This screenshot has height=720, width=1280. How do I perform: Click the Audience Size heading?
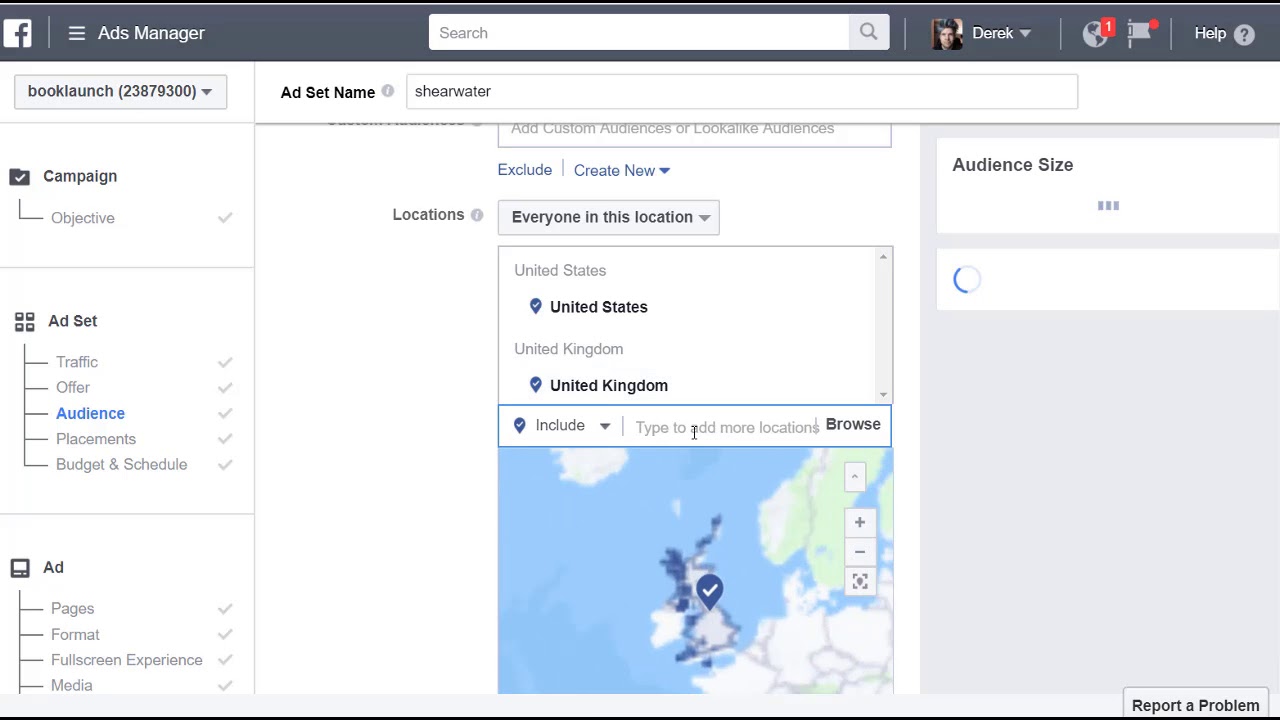pos(1012,165)
